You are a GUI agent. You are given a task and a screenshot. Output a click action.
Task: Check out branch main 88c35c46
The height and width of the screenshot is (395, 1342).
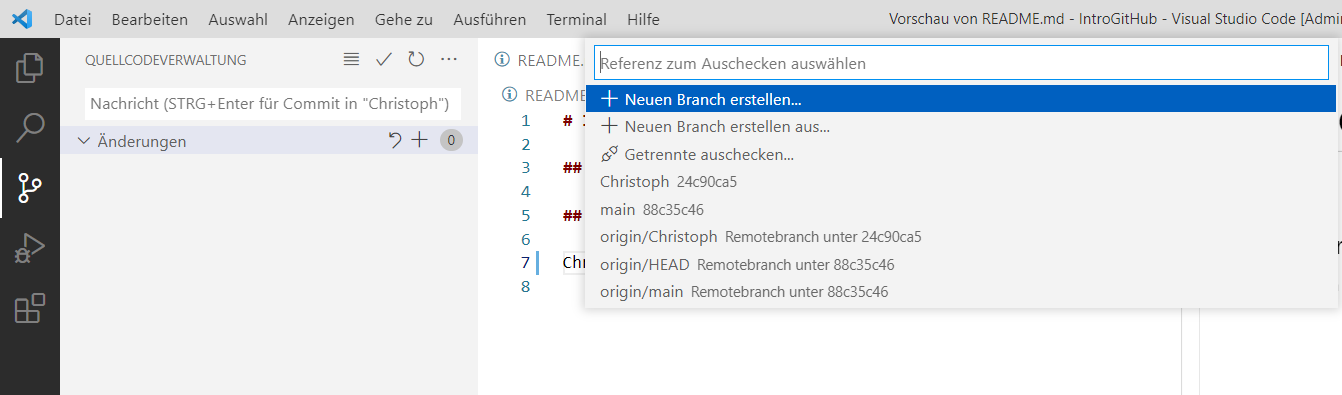point(961,210)
